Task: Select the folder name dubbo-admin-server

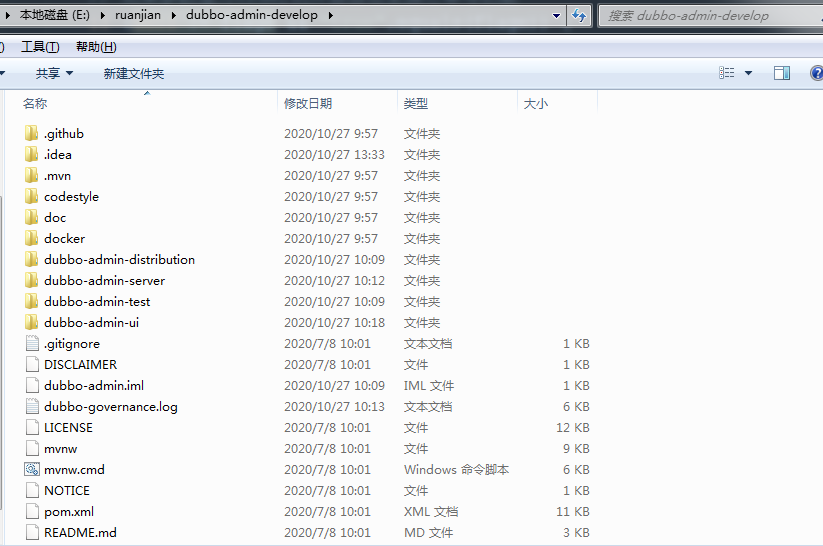Action: (104, 280)
